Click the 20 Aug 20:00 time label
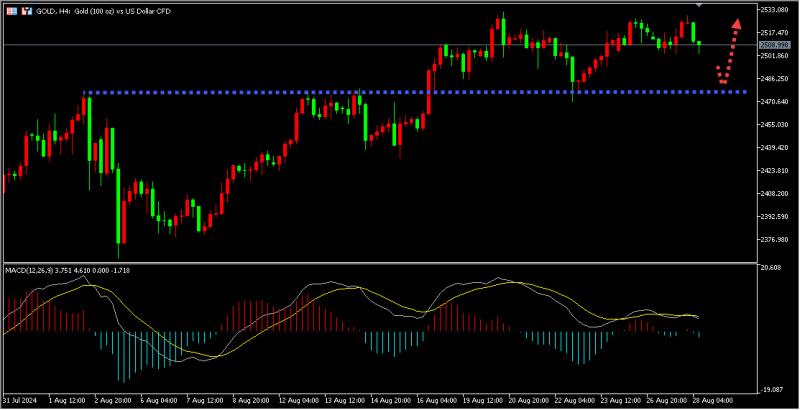 (530, 400)
